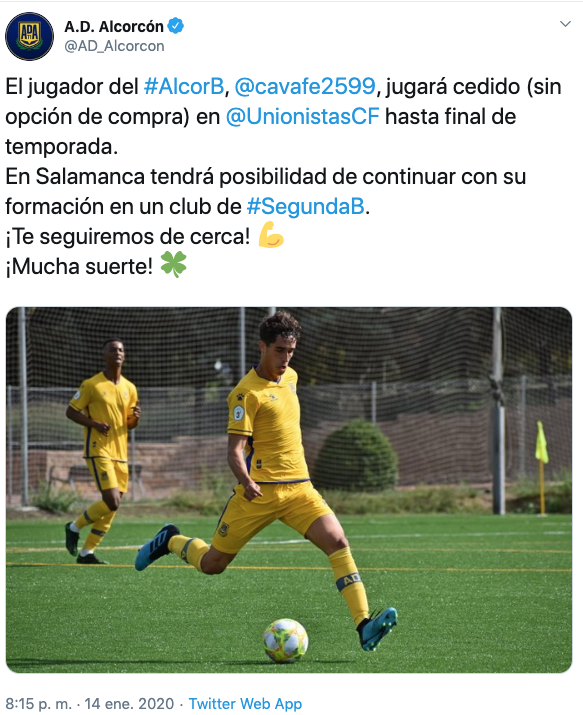Click the flexed biceps emoji

tap(271, 235)
